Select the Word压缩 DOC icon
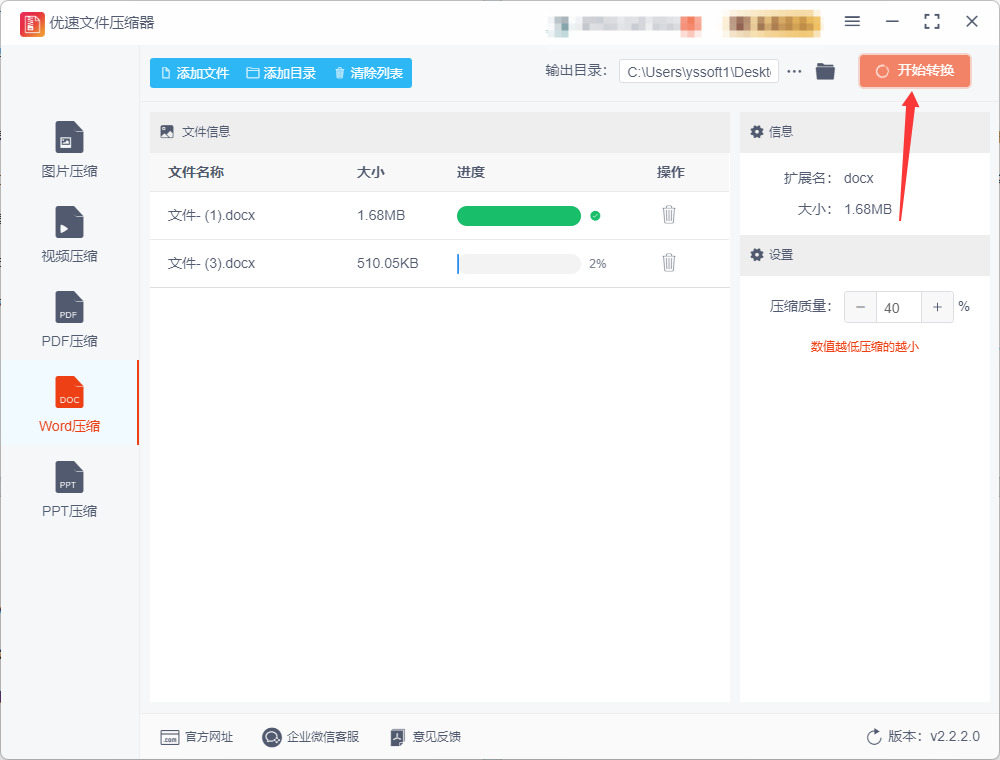 (x=70, y=392)
